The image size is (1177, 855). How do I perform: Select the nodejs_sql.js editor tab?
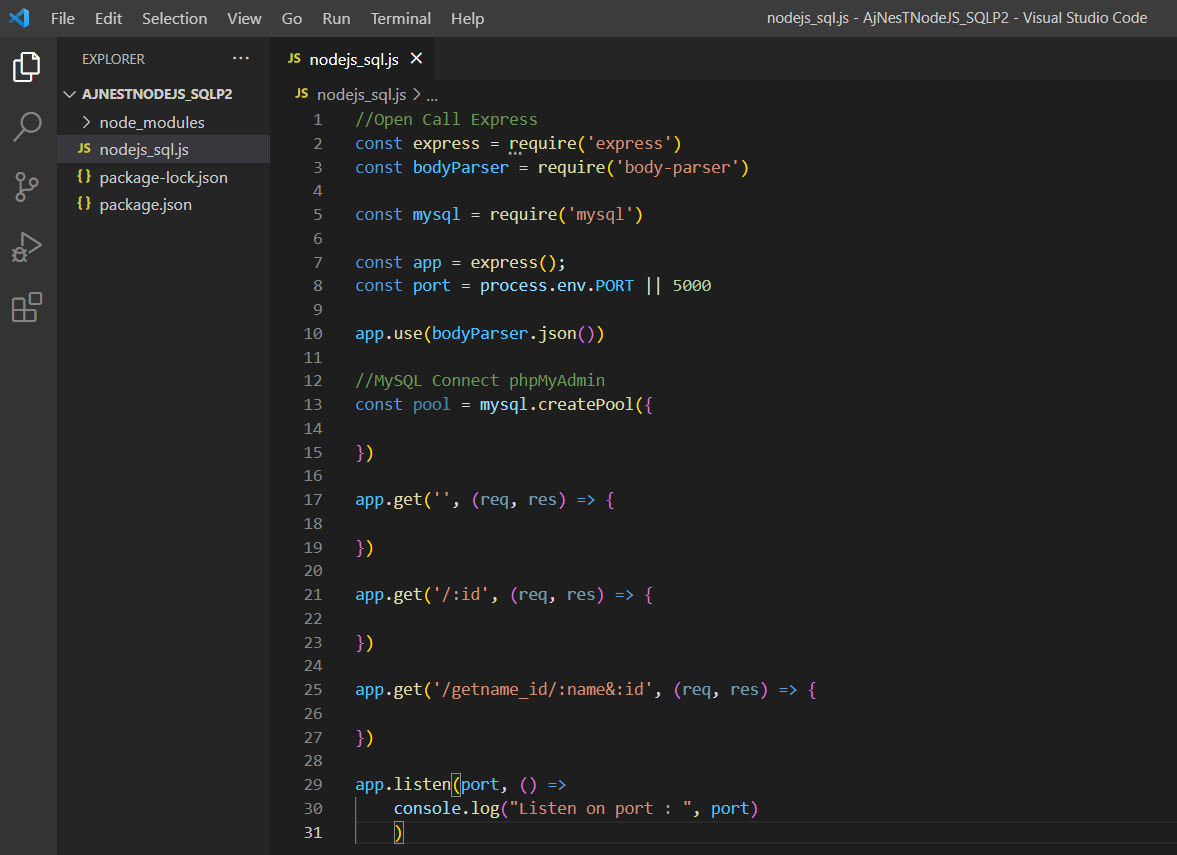coord(353,59)
